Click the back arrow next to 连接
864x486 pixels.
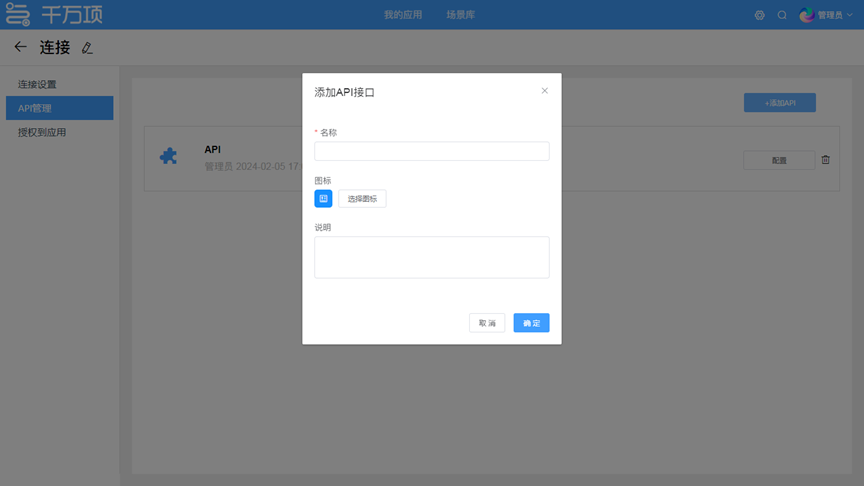click(20, 47)
